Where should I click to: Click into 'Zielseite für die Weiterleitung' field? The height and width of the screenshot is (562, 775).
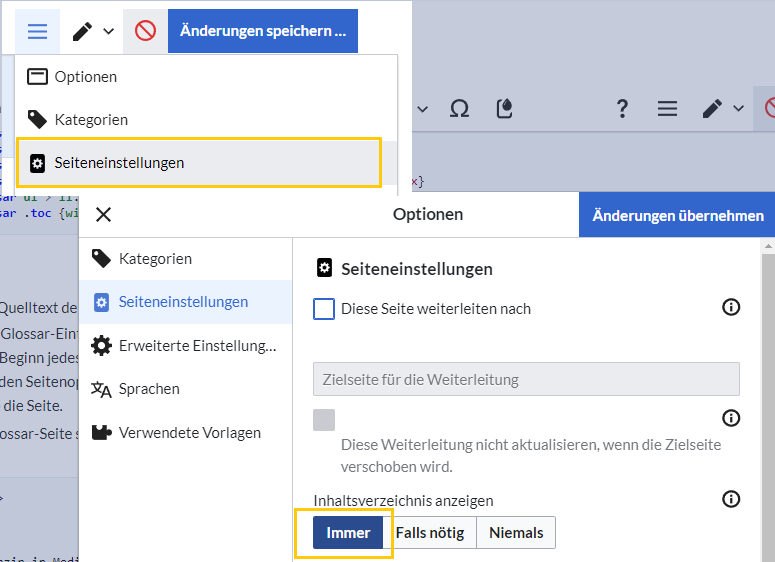click(526, 379)
